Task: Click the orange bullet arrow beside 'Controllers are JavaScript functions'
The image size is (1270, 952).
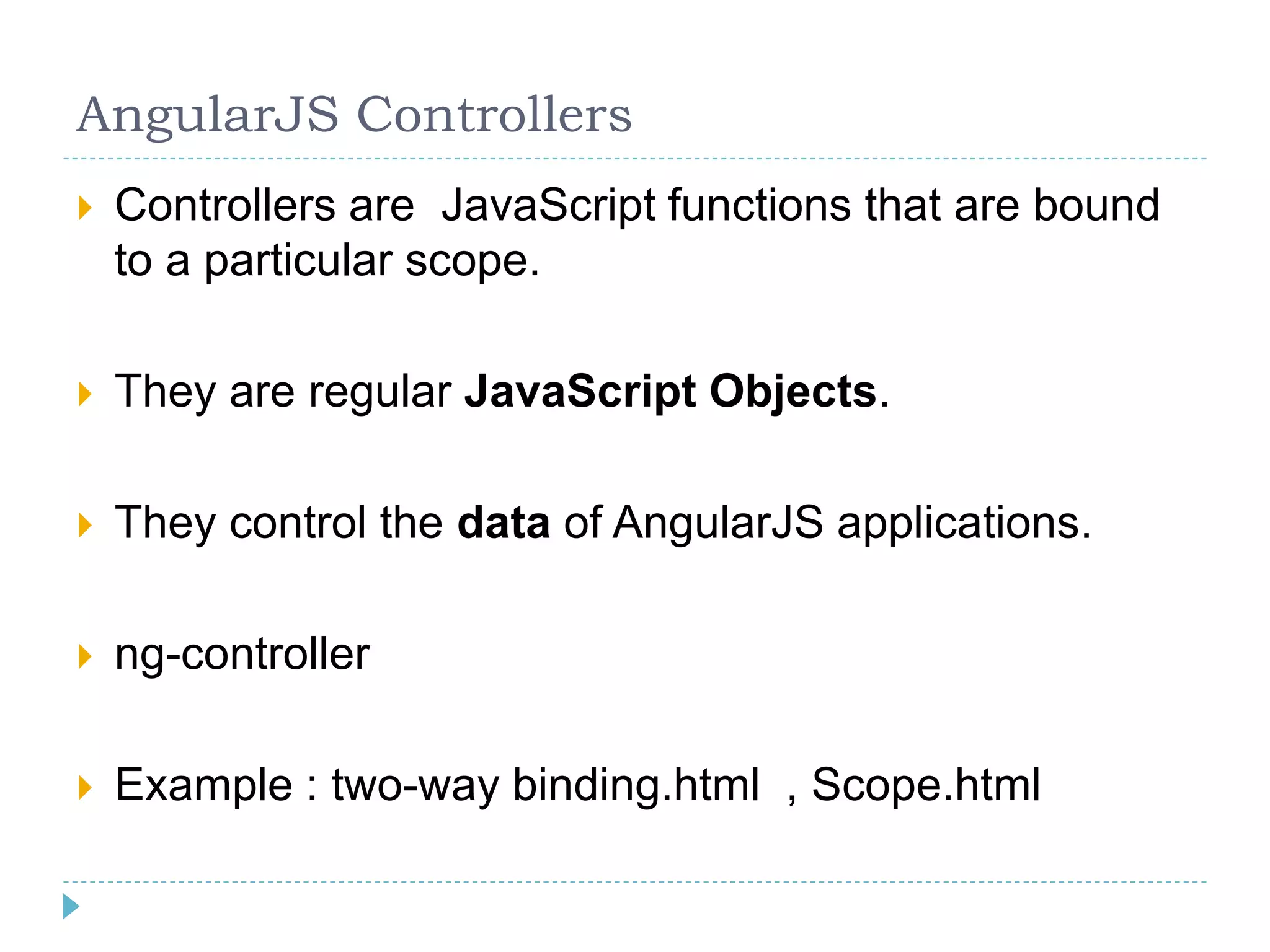Action: click(x=86, y=208)
